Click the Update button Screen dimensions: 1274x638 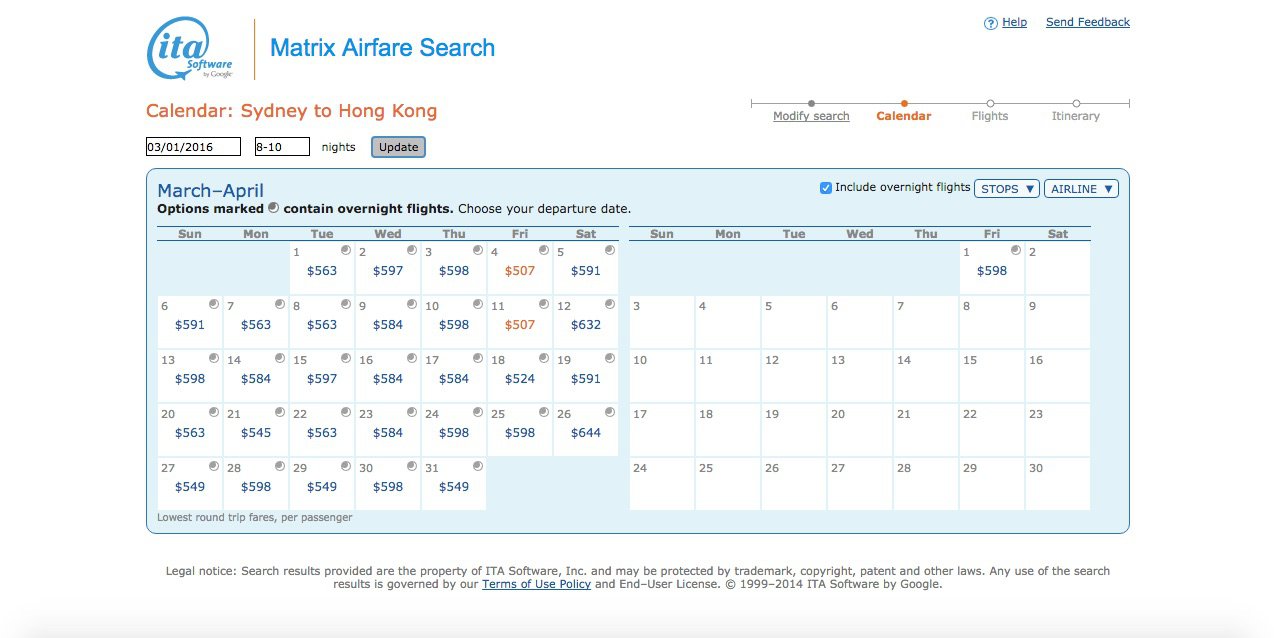pyautogui.click(x=398, y=147)
